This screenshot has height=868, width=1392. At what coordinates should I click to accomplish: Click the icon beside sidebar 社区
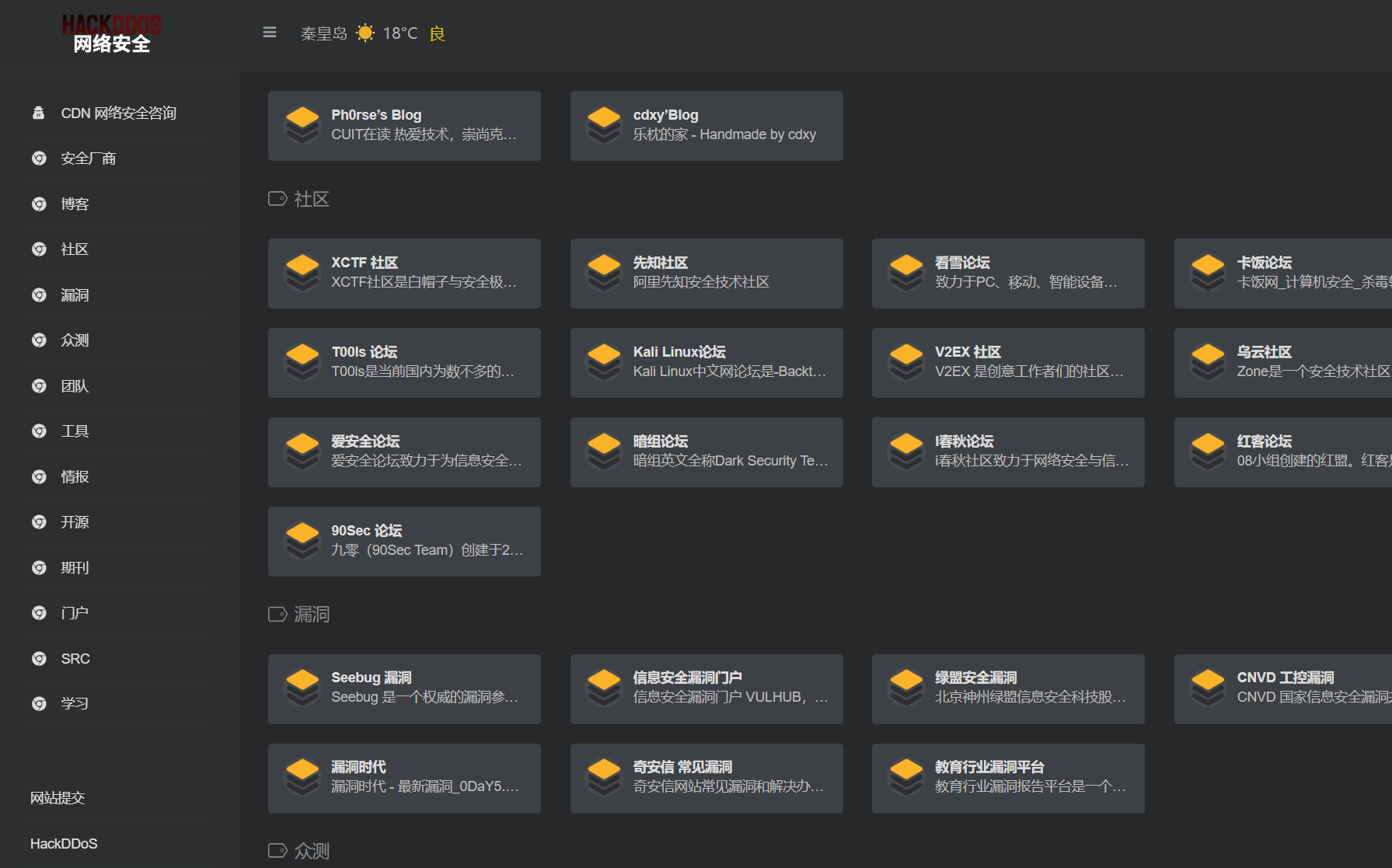tap(39, 249)
